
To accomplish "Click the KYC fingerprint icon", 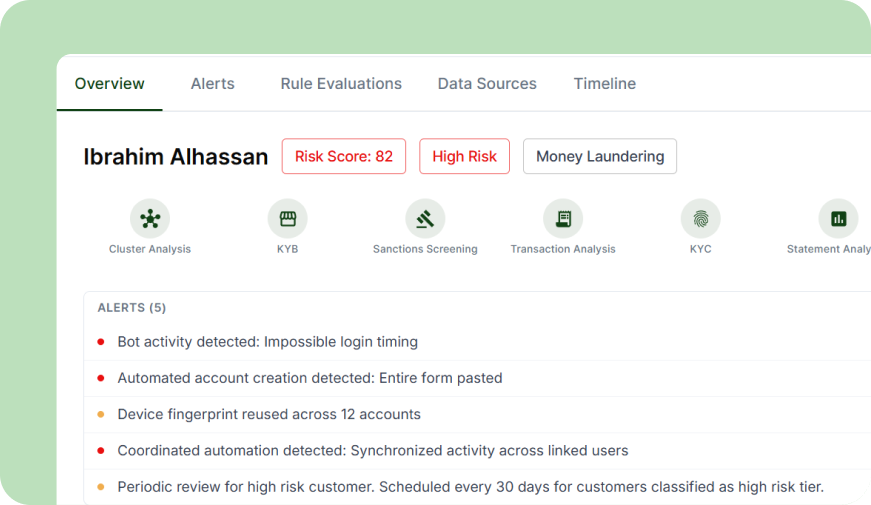I will tap(700, 218).
